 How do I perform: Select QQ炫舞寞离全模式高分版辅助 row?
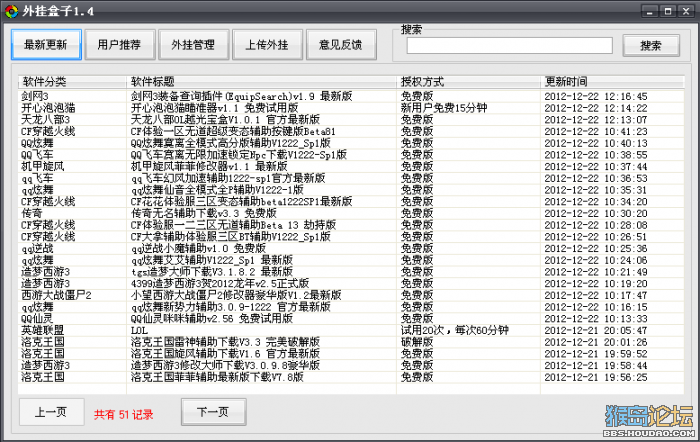(351, 143)
